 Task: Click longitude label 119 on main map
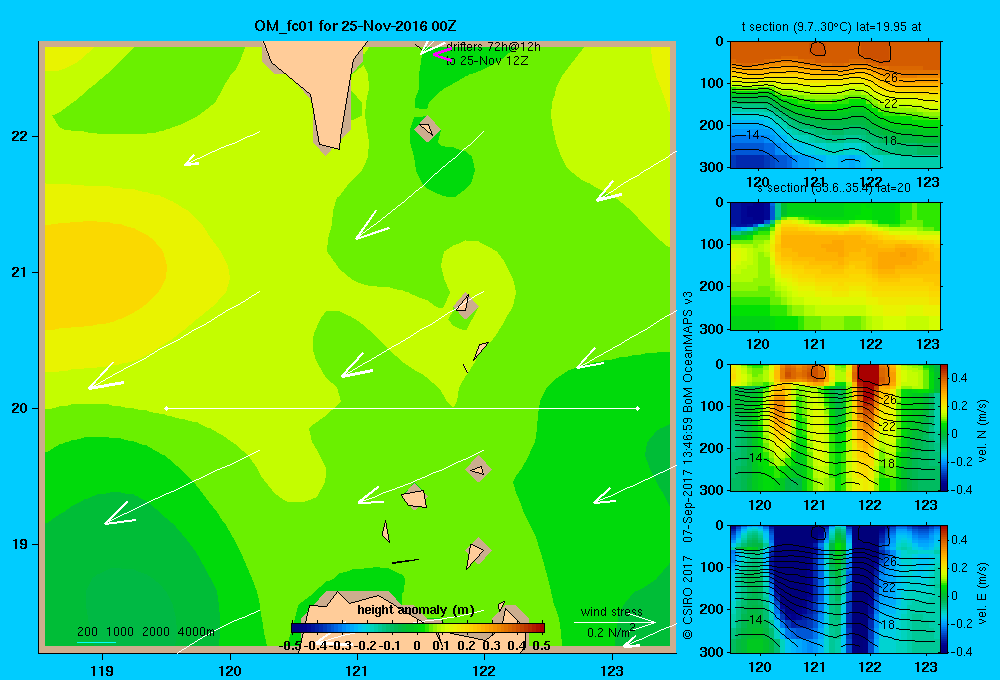102,671
